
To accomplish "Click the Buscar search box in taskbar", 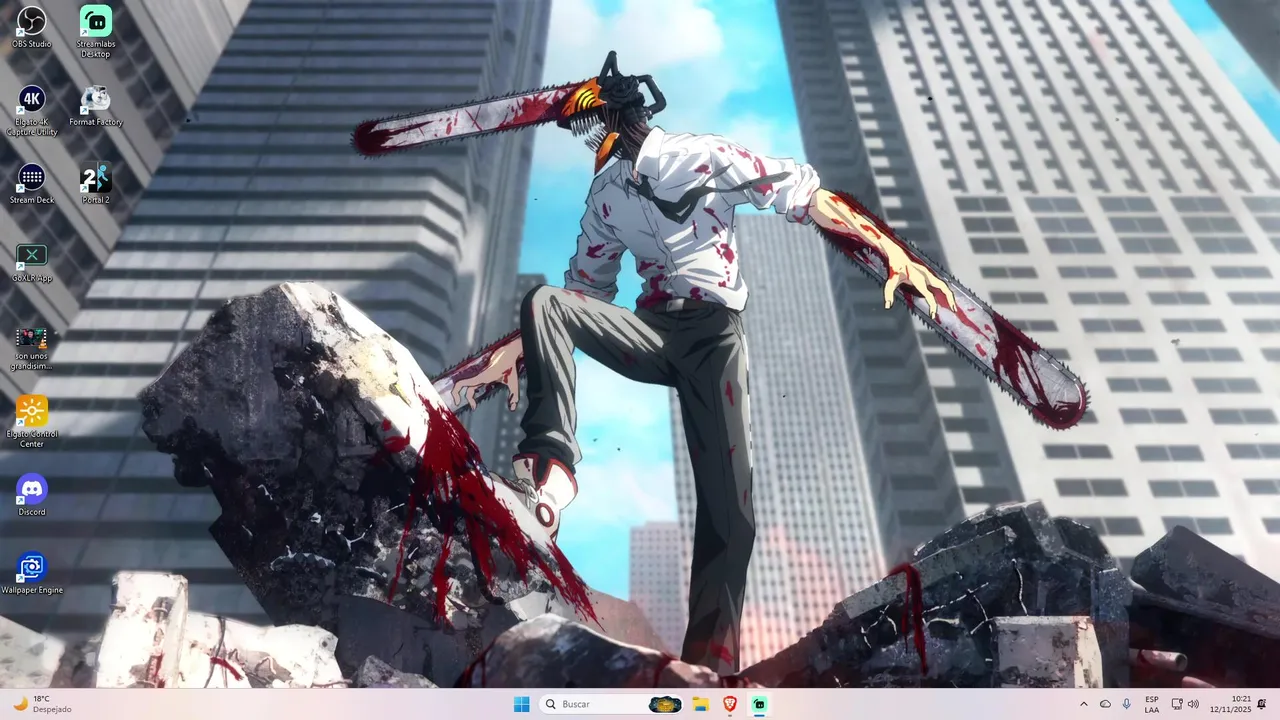I will (x=612, y=704).
